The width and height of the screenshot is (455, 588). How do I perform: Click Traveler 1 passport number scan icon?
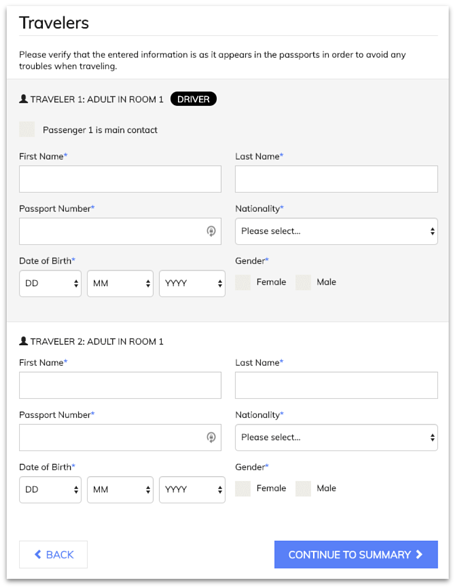click(211, 231)
